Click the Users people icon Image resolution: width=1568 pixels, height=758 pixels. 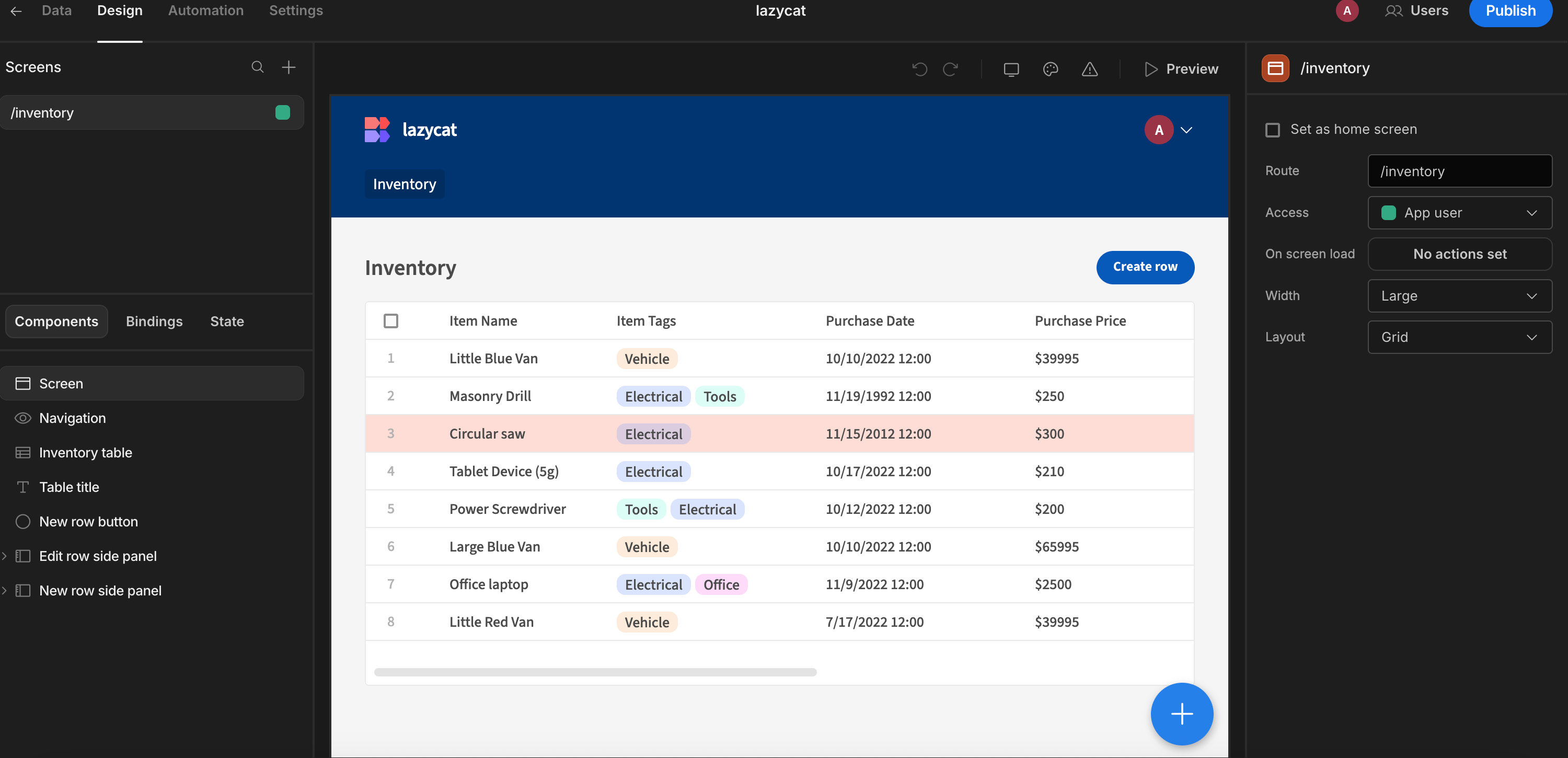[x=1393, y=11]
